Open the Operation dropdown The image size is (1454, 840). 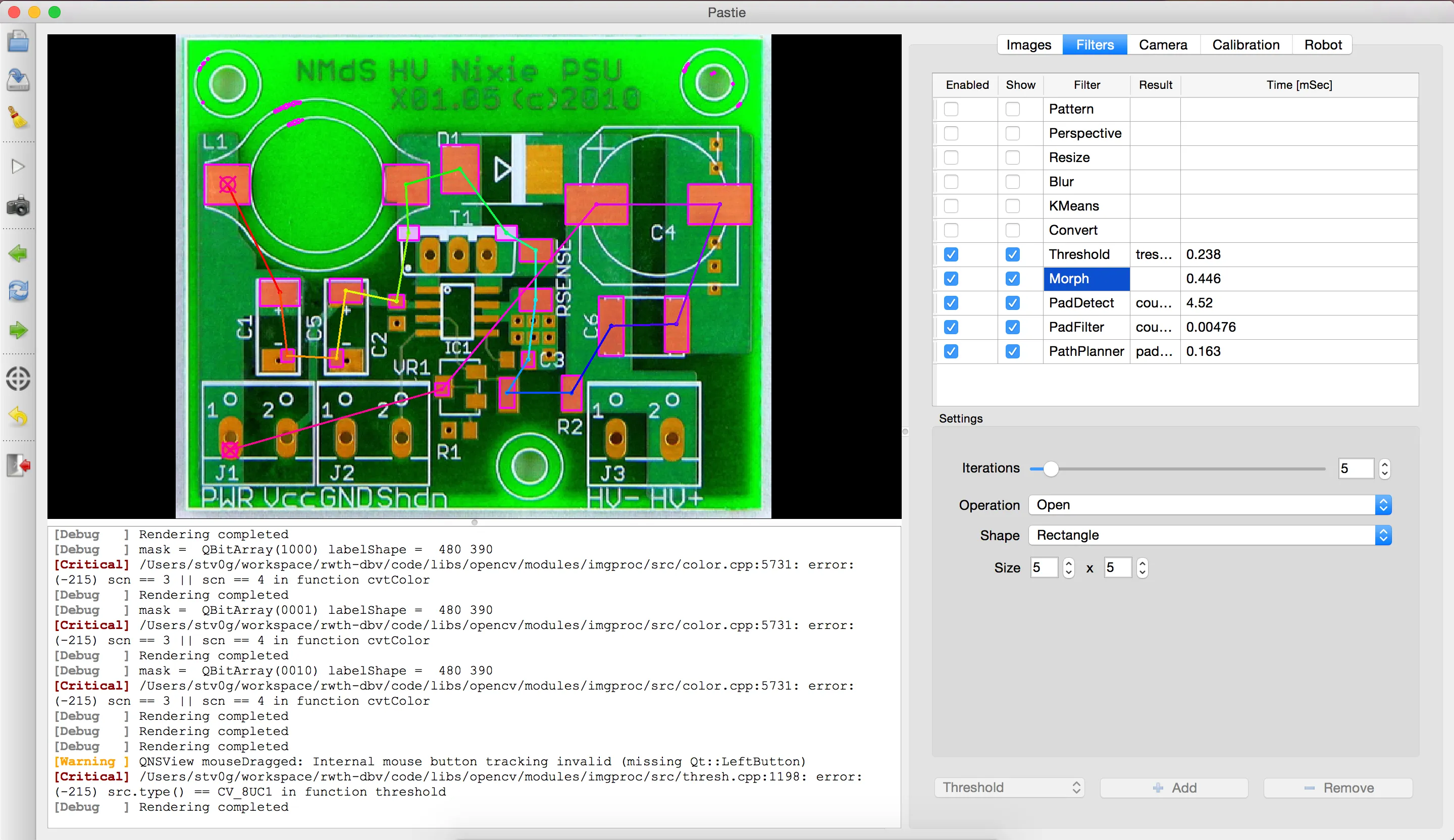[x=1209, y=505]
